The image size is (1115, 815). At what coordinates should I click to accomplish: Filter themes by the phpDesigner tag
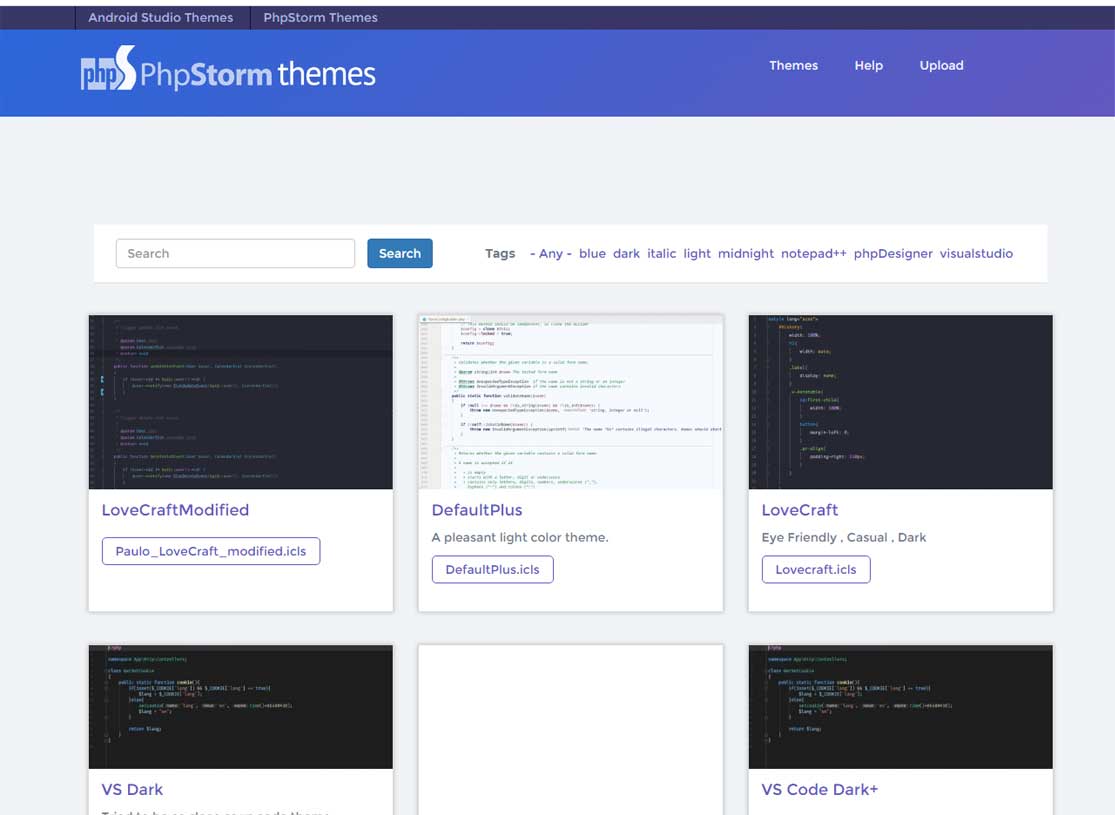tap(893, 253)
